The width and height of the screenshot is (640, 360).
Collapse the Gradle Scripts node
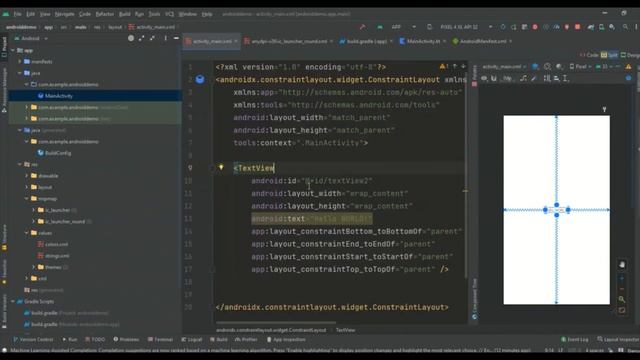tap(13, 302)
